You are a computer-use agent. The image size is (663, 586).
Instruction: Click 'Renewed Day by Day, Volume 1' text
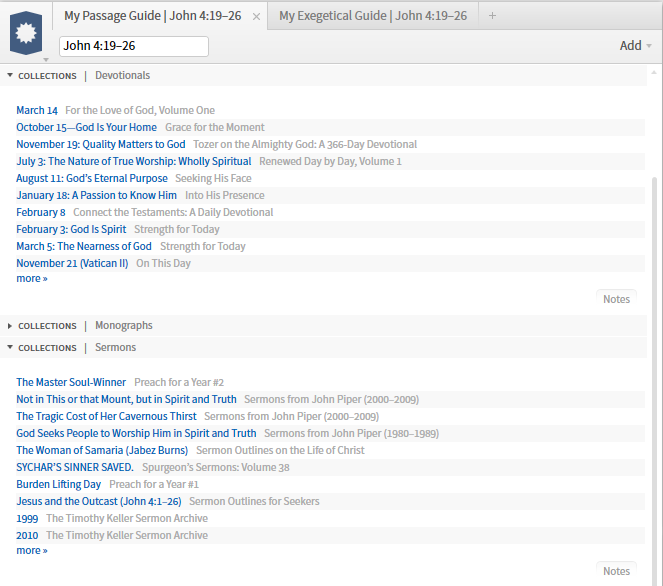click(x=330, y=161)
